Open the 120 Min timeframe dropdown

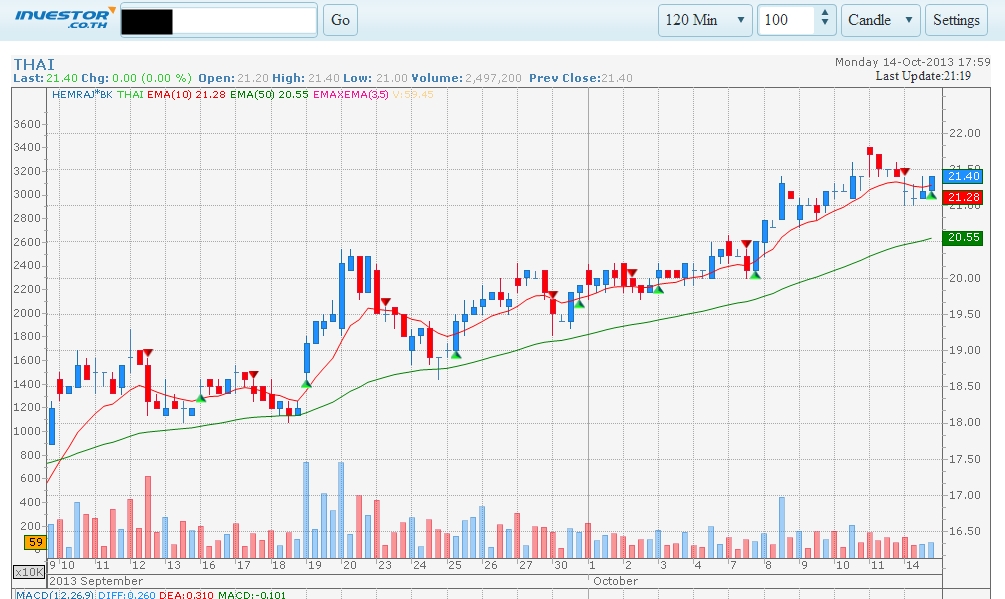click(705, 21)
